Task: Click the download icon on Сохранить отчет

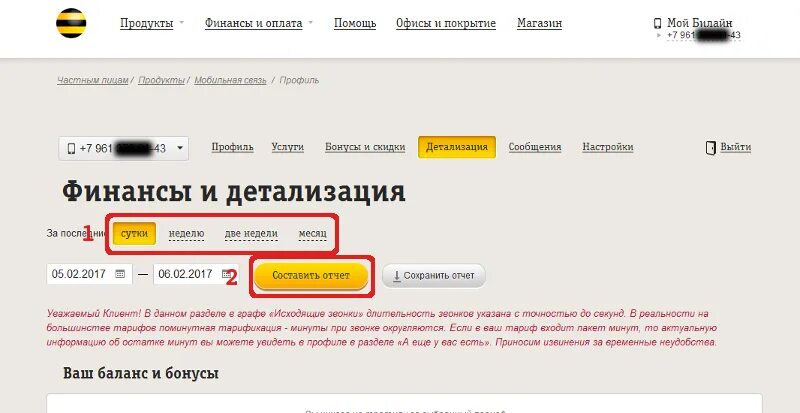Action: 396,276
